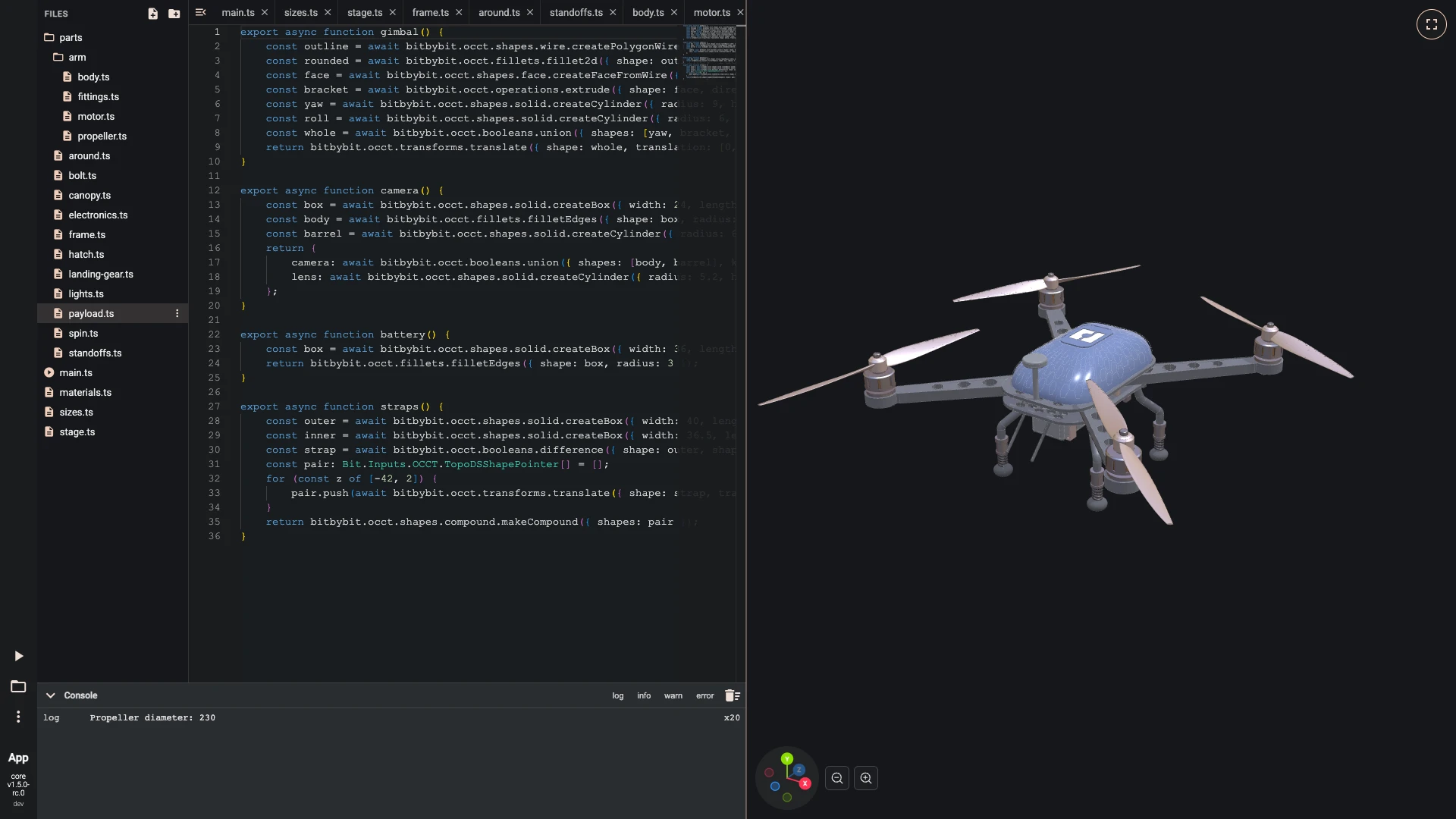Switch to the motor.ts tab

[x=712, y=12]
